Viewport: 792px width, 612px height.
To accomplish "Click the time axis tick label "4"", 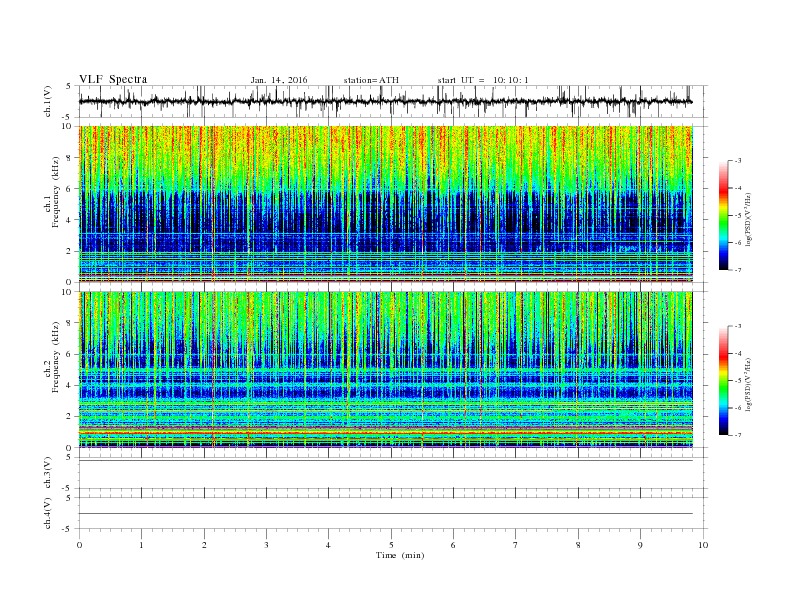I will click(x=328, y=545).
